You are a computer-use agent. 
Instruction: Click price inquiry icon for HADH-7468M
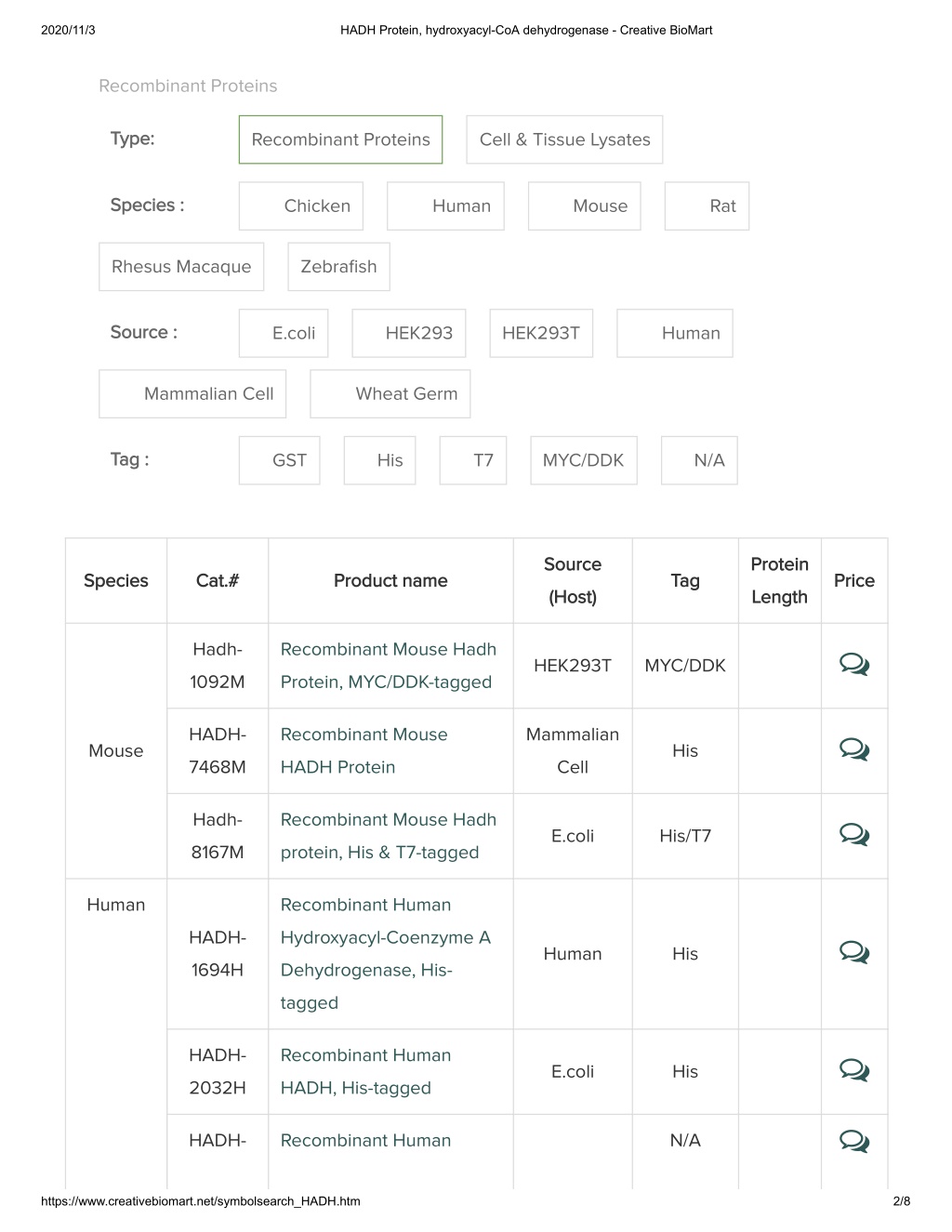point(853,749)
